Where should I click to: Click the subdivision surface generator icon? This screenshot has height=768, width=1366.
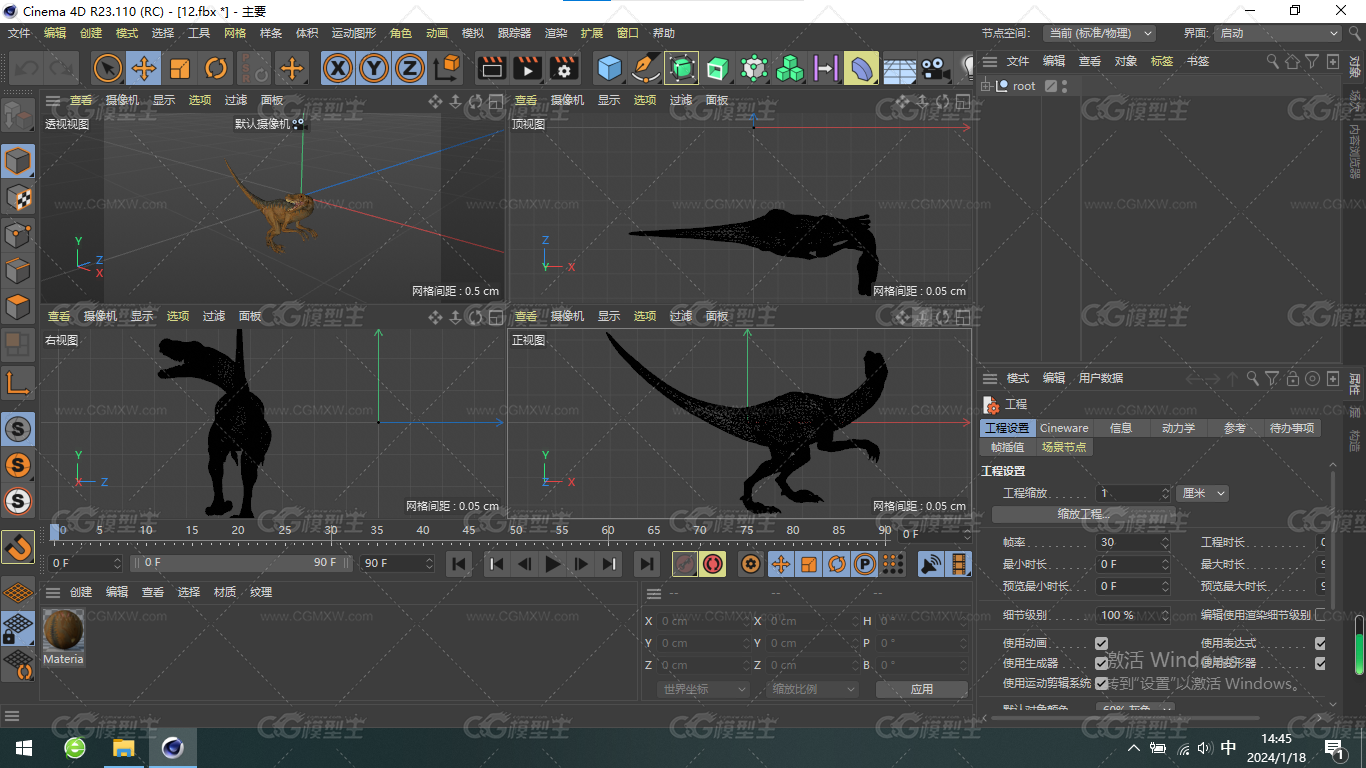[x=681, y=68]
